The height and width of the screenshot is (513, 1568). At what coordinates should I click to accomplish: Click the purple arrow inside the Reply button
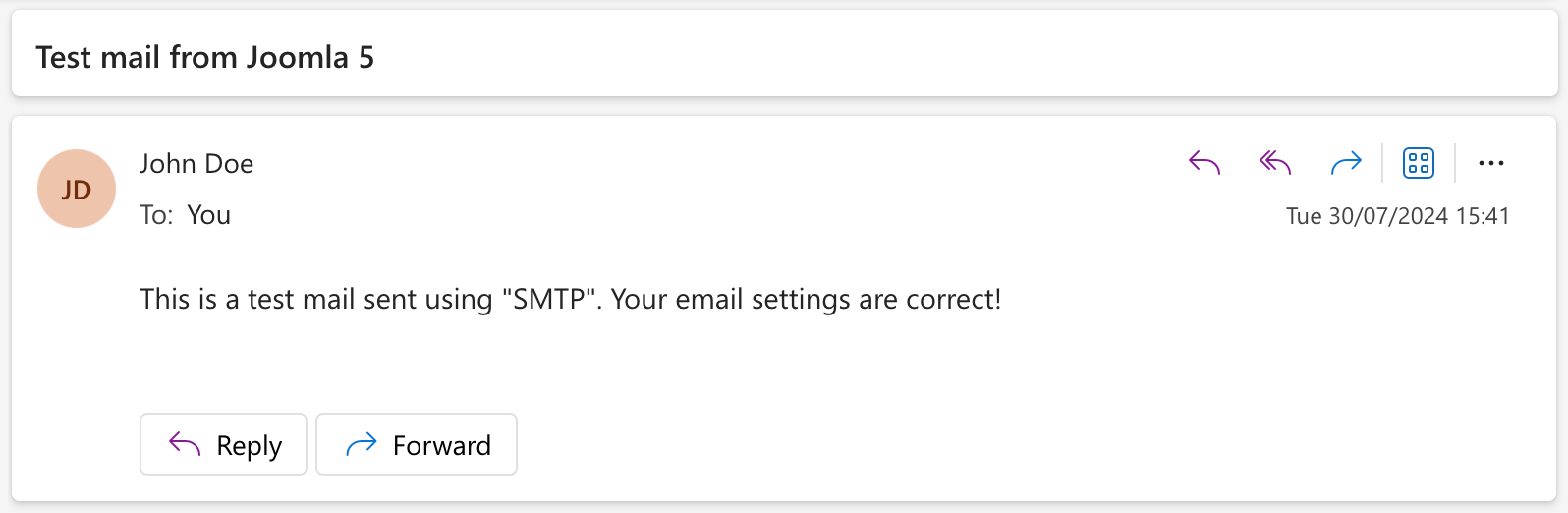click(185, 444)
